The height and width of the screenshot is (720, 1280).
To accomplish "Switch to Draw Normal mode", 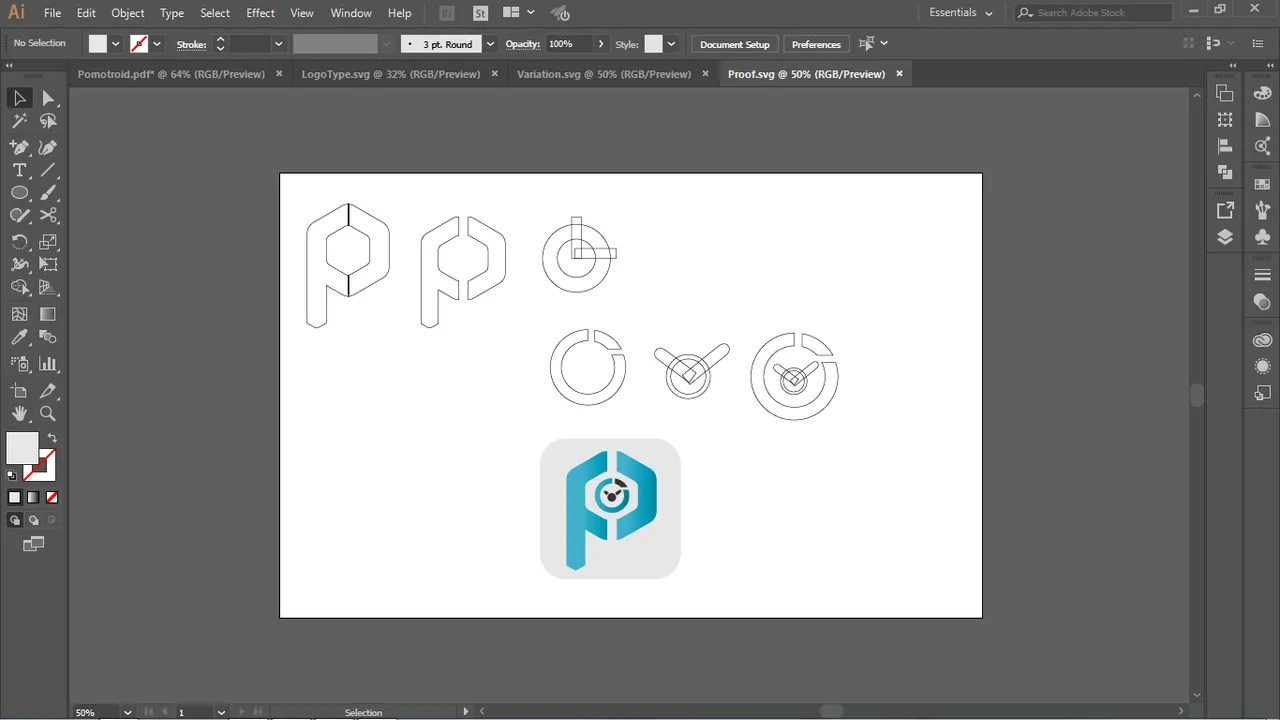I will pos(14,520).
